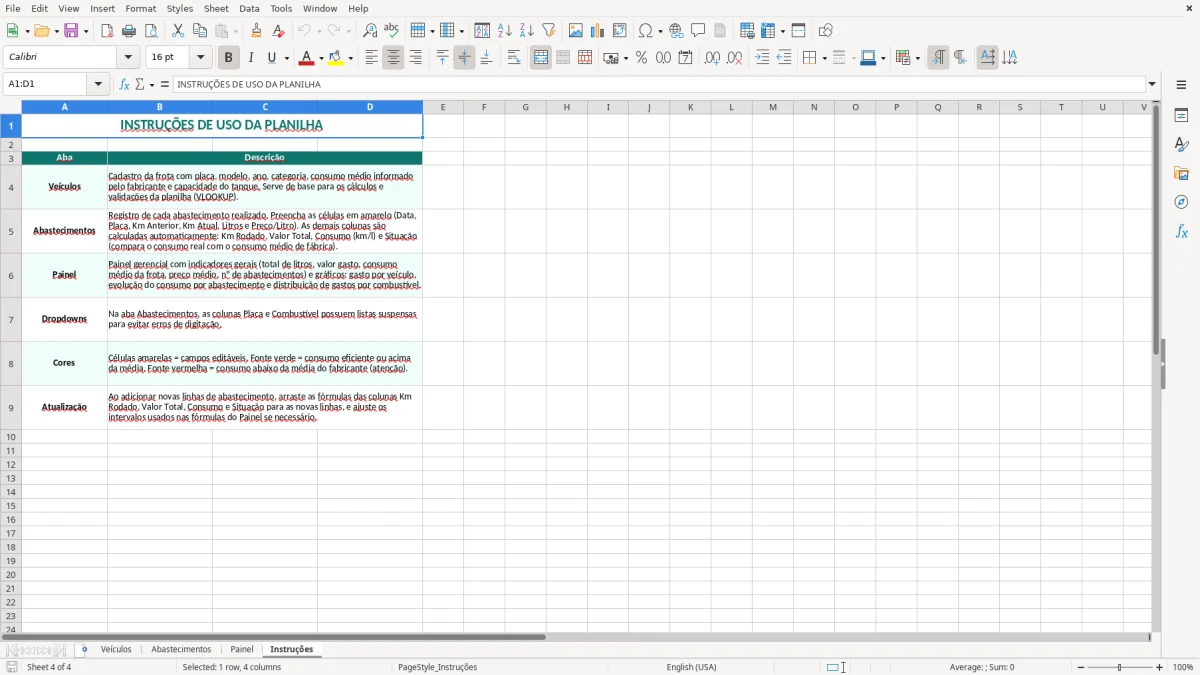Insert a comment
Screen dimensions: 1200x675
click(x=698, y=31)
